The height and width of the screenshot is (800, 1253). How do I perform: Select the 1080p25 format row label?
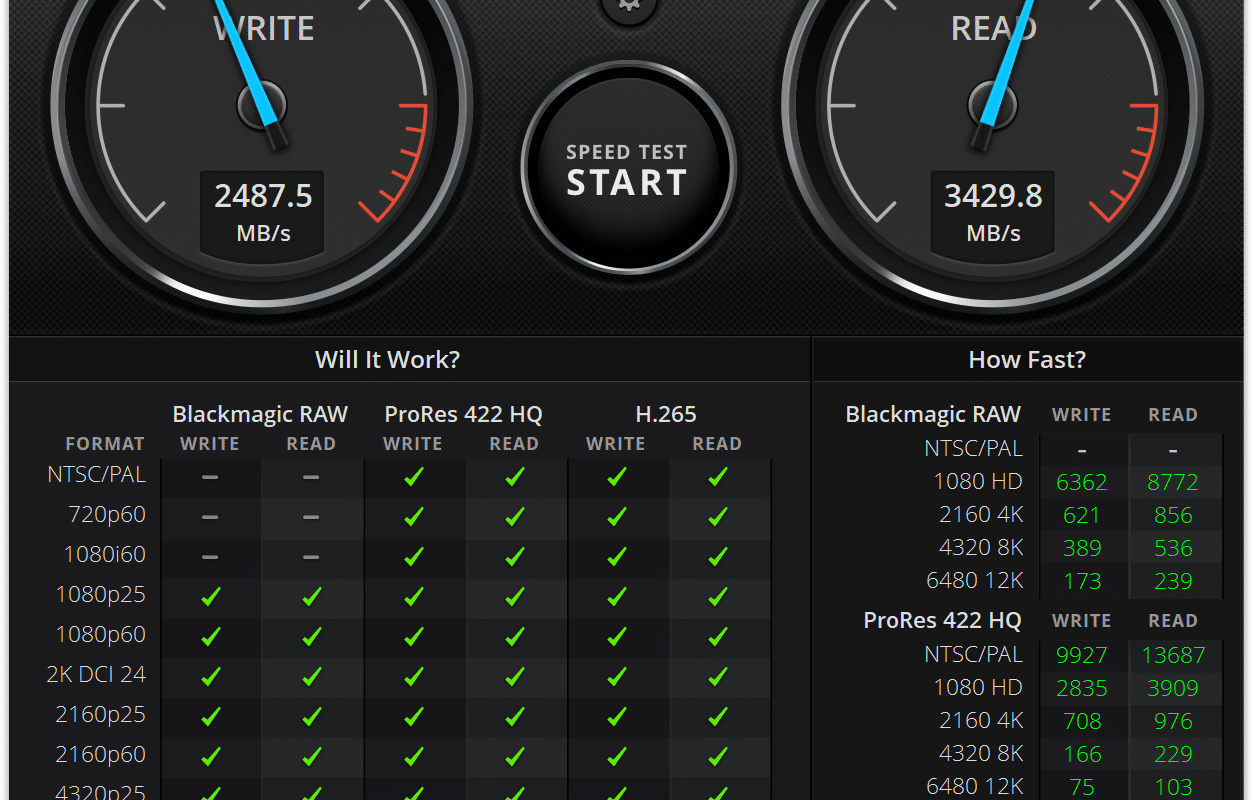tap(101, 595)
